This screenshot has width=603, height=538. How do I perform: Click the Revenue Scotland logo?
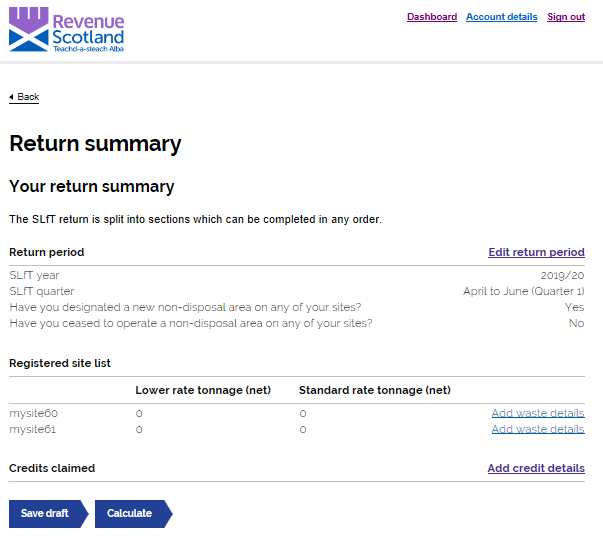point(67,29)
